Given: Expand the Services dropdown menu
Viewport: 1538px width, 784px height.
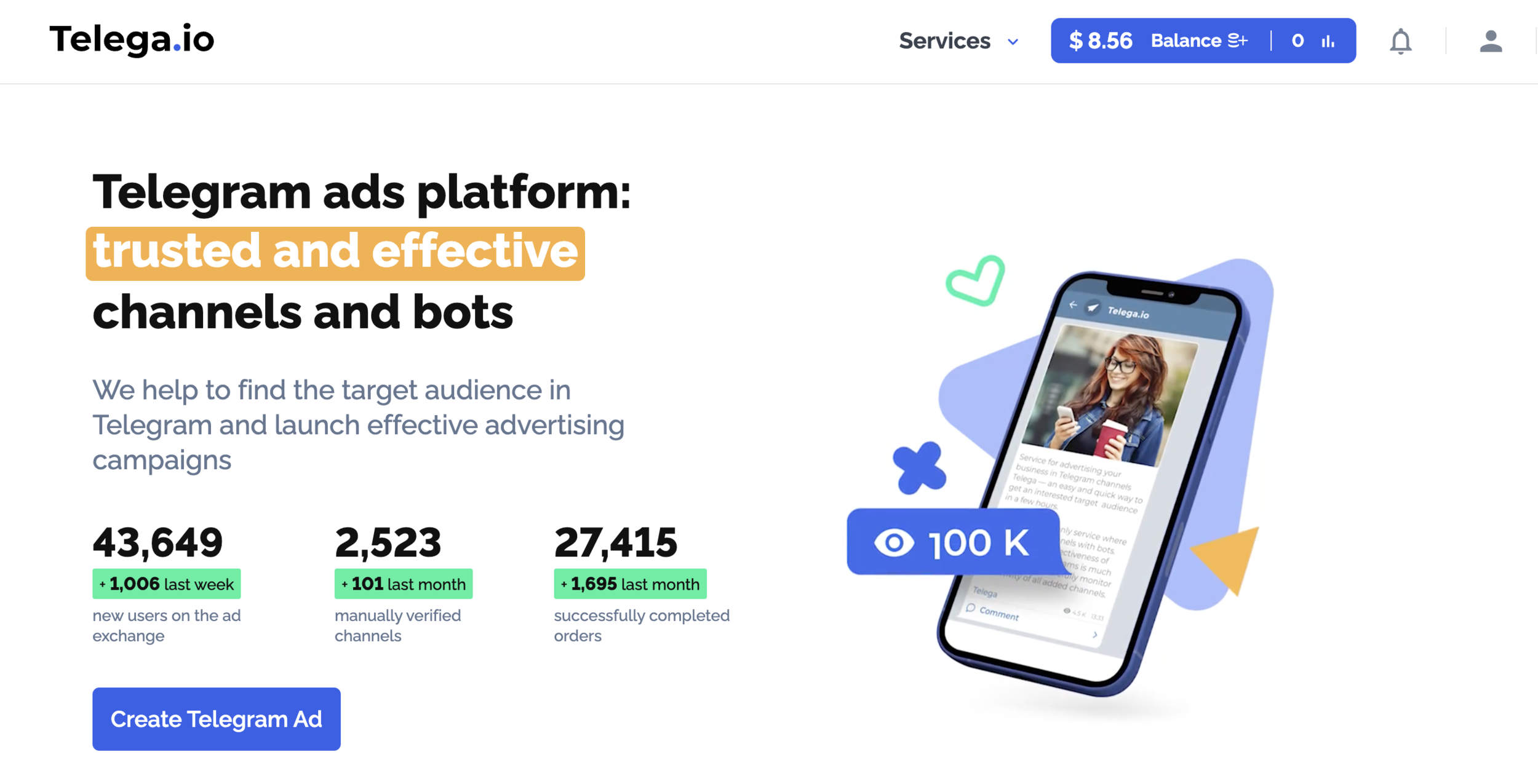Looking at the screenshot, I should (x=956, y=41).
